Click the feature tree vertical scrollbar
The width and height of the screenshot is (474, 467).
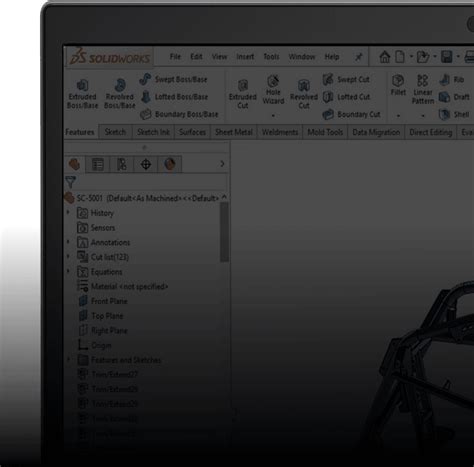tap(224, 232)
